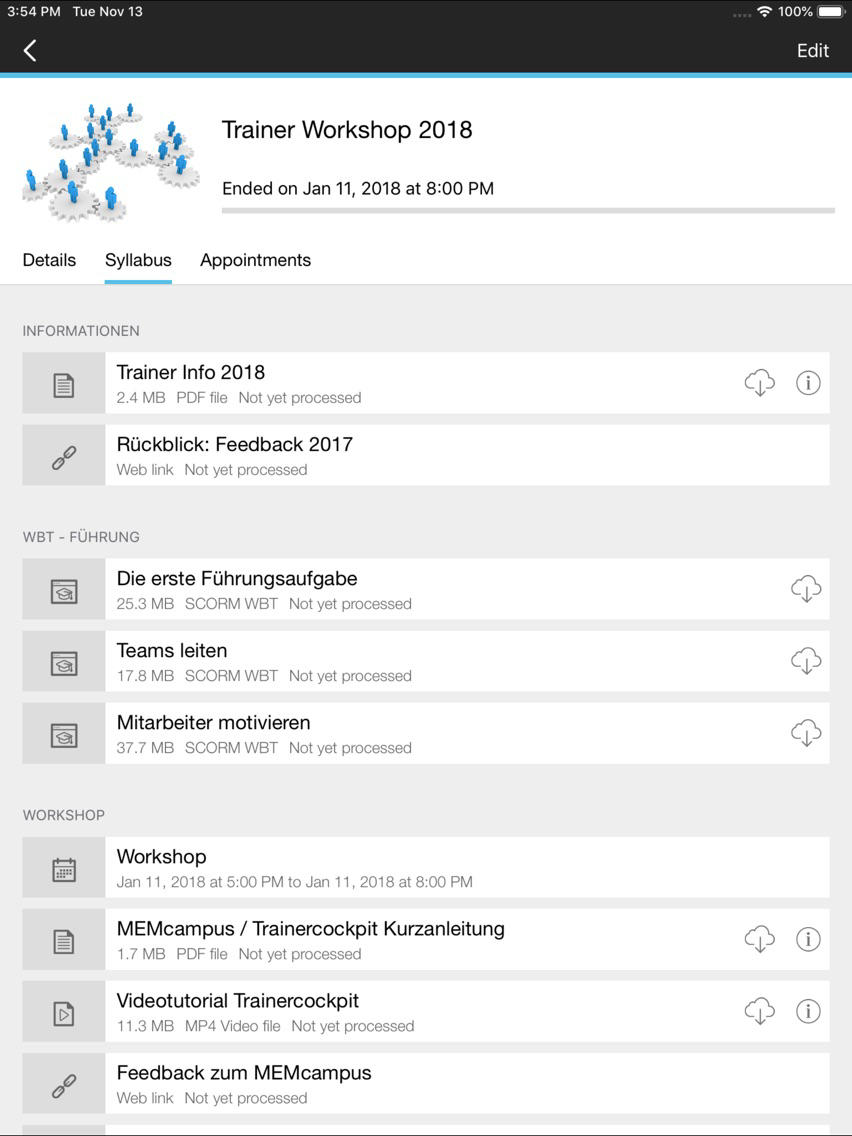Open the Appointments tab
The height and width of the screenshot is (1136, 852).
click(255, 260)
